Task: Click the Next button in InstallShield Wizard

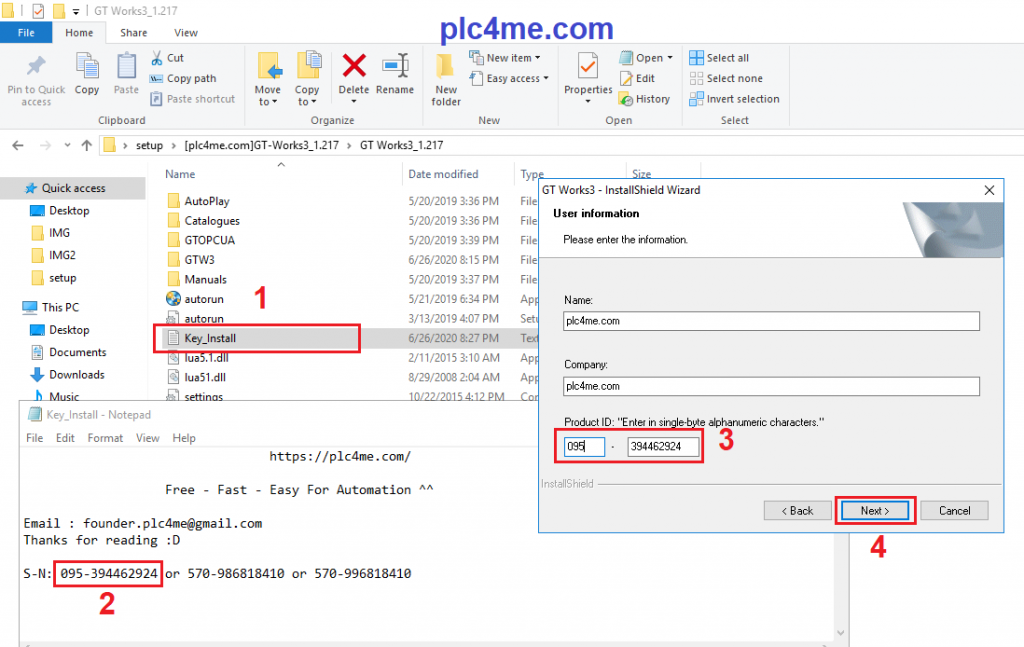Action: [x=875, y=511]
